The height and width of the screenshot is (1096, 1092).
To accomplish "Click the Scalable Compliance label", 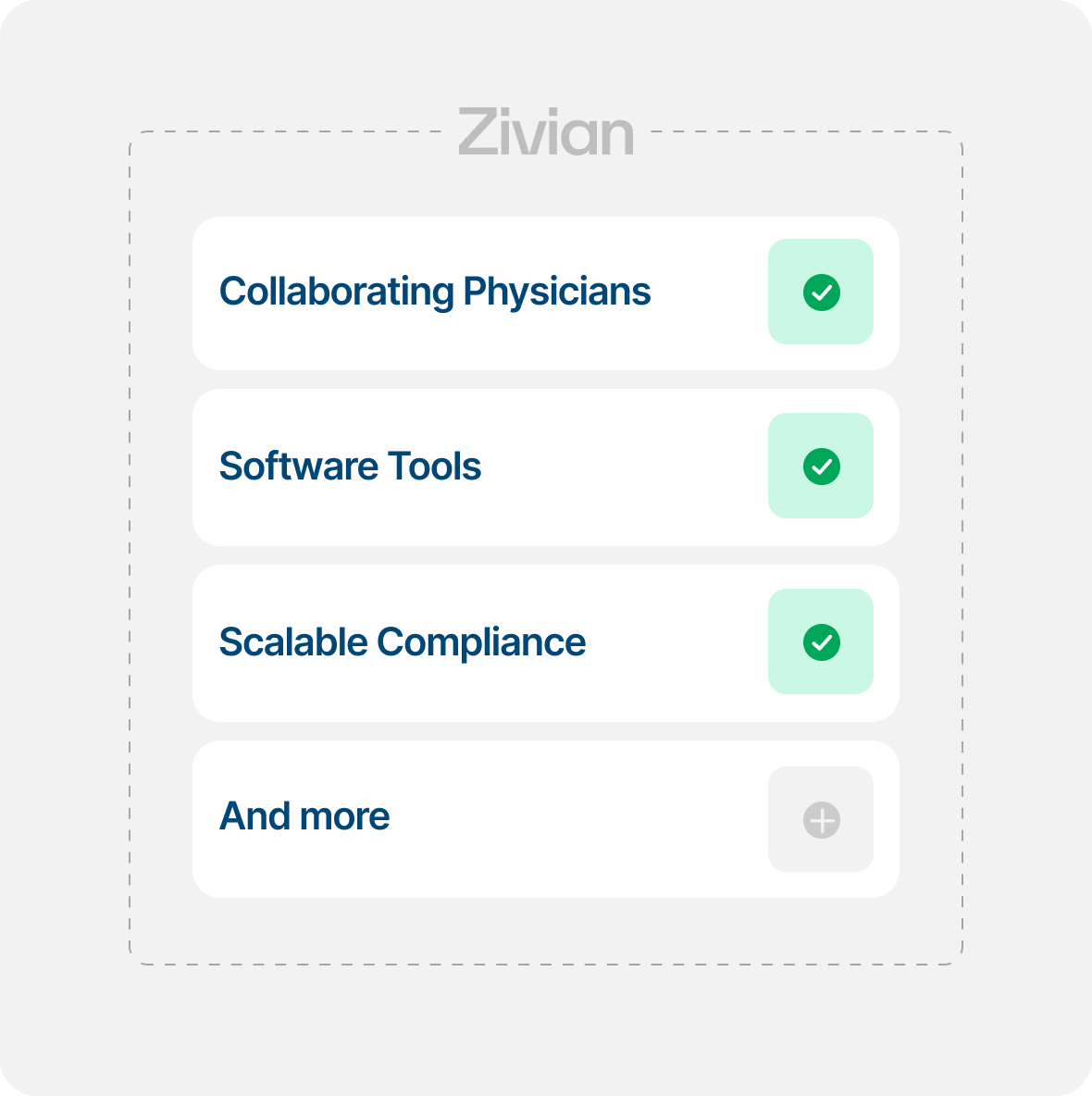I will tap(402, 642).
